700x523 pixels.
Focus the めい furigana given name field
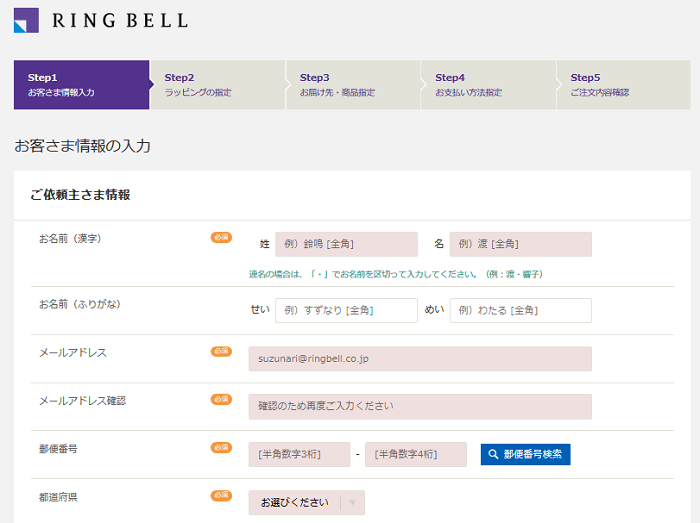pyautogui.click(x=521, y=310)
